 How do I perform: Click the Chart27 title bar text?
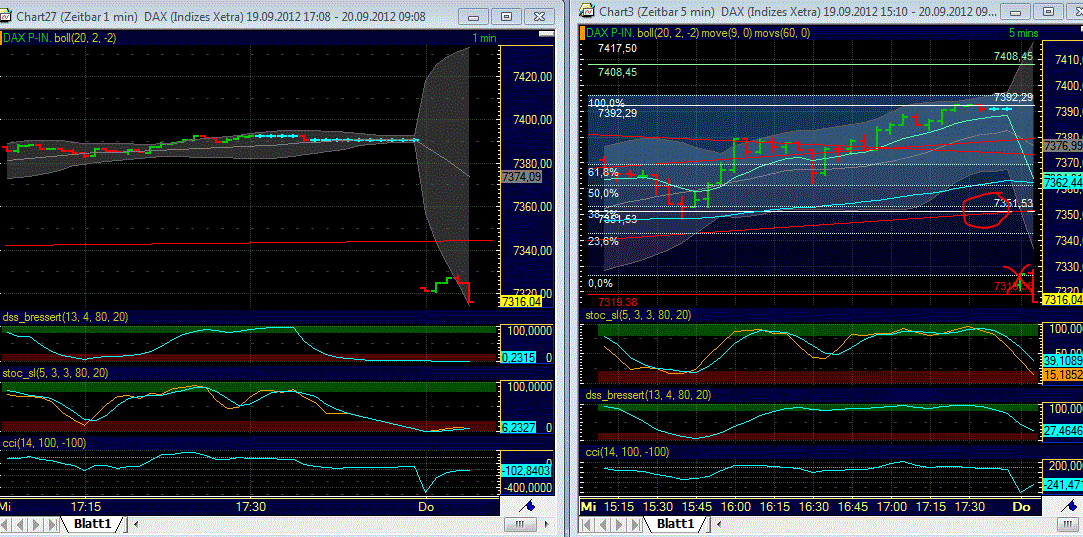tap(222, 15)
